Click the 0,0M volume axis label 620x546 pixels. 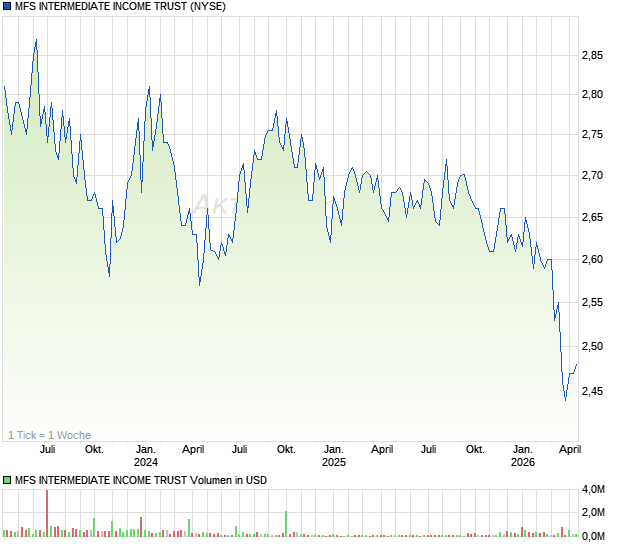593,536
